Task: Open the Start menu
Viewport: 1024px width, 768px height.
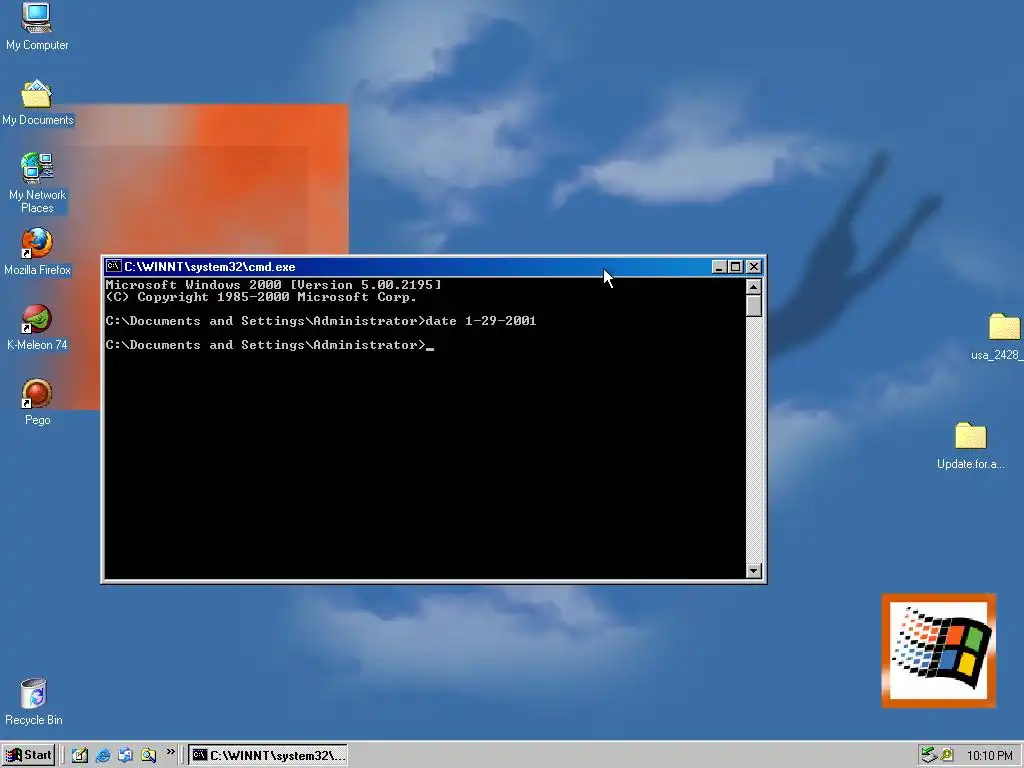Action: pyautogui.click(x=28, y=755)
